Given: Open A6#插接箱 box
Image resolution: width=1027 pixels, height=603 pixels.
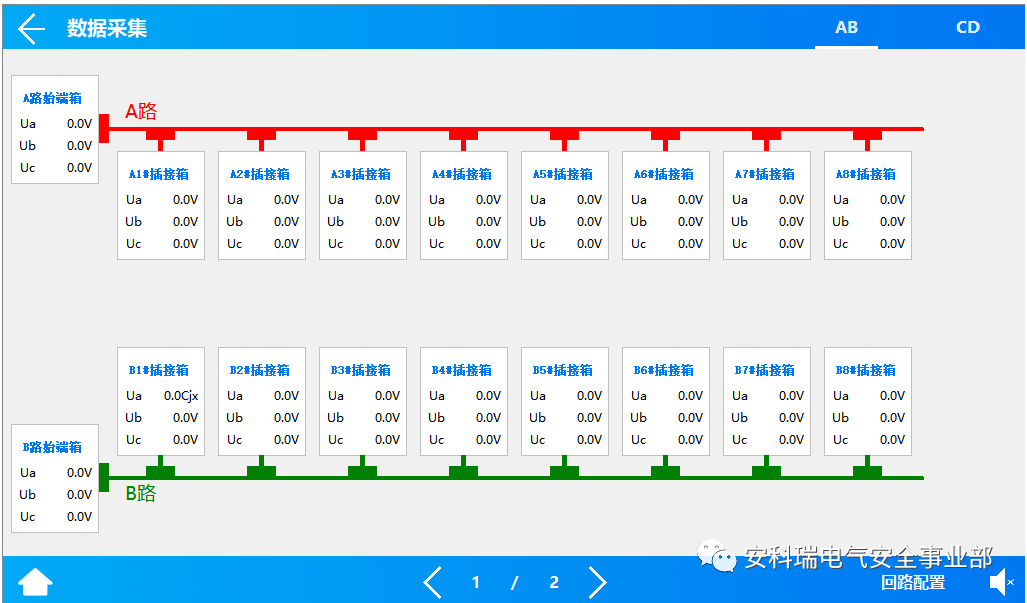Looking at the screenshot, I should pos(665,206).
